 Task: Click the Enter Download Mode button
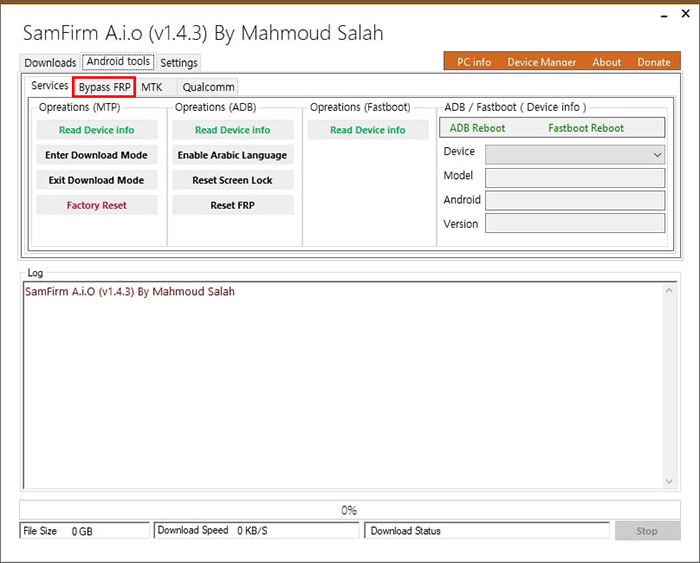96,155
